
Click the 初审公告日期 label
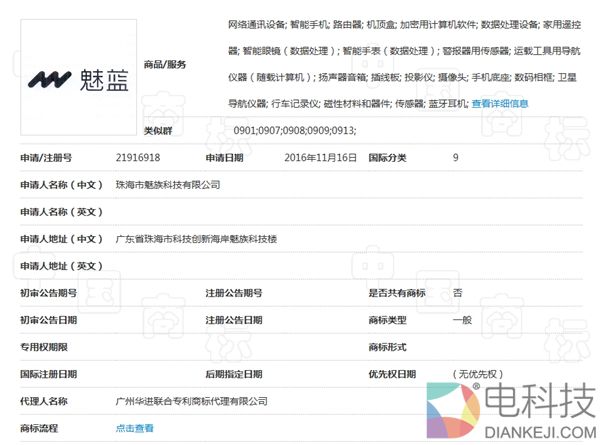pyautogui.click(x=49, y=320)
